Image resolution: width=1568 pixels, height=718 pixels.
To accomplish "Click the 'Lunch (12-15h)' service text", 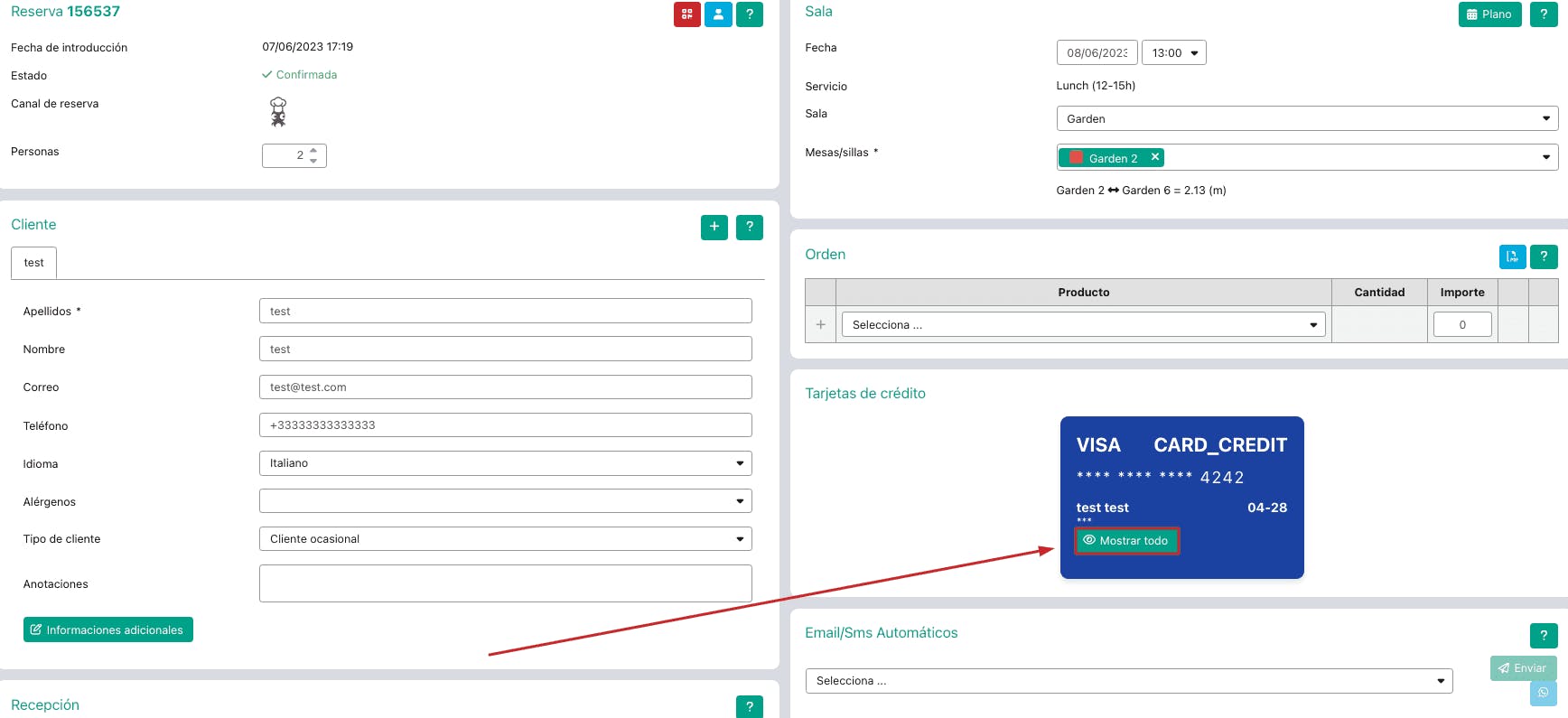I will click(1096, 86).
